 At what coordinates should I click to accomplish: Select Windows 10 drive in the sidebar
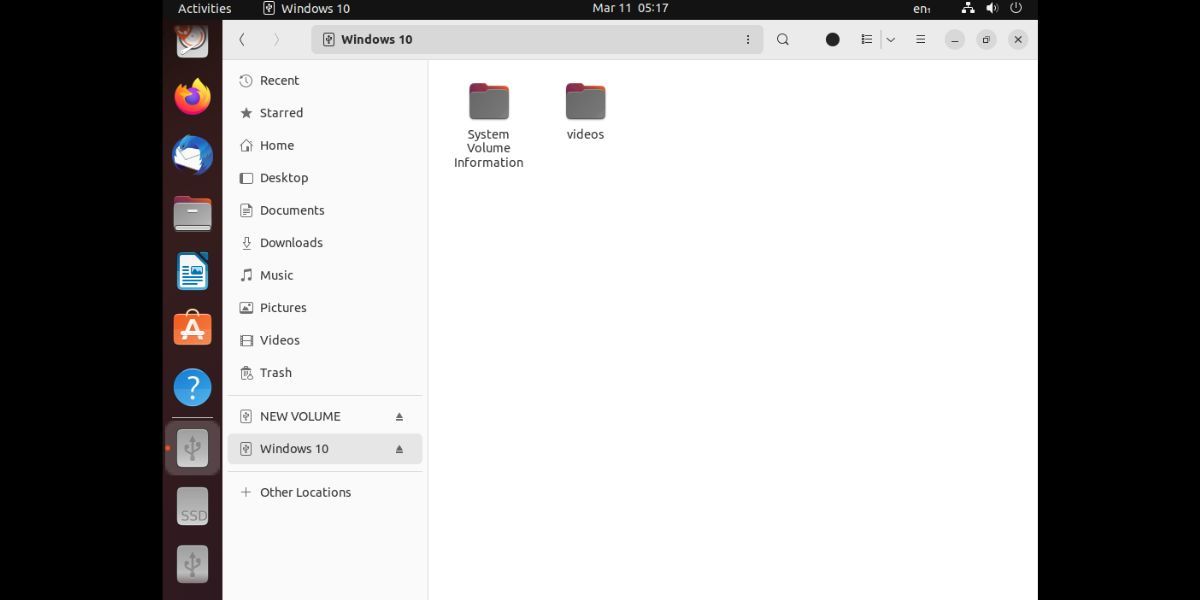click(325, 449)
